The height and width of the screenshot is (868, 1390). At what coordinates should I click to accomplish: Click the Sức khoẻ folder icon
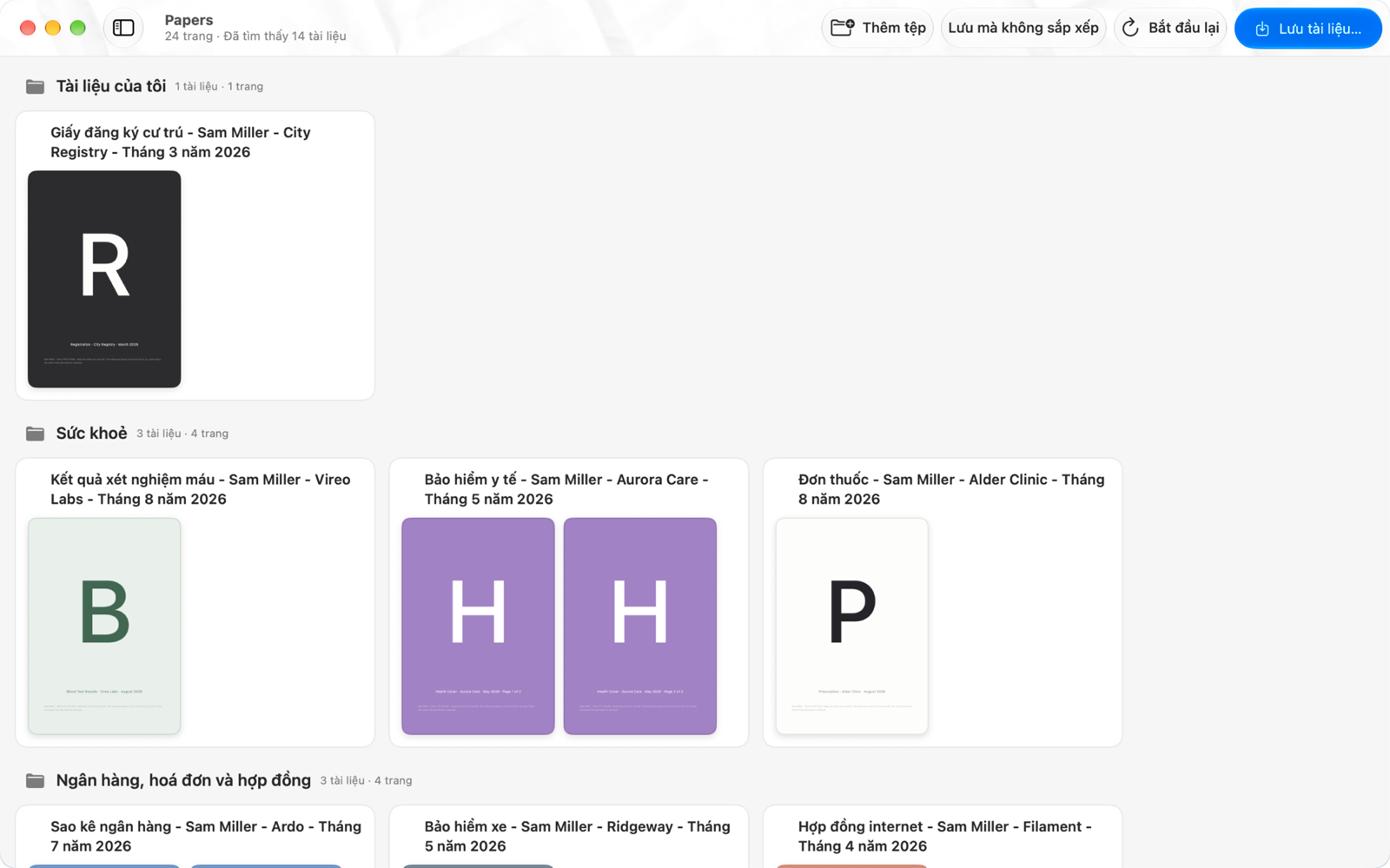[35, 433]
